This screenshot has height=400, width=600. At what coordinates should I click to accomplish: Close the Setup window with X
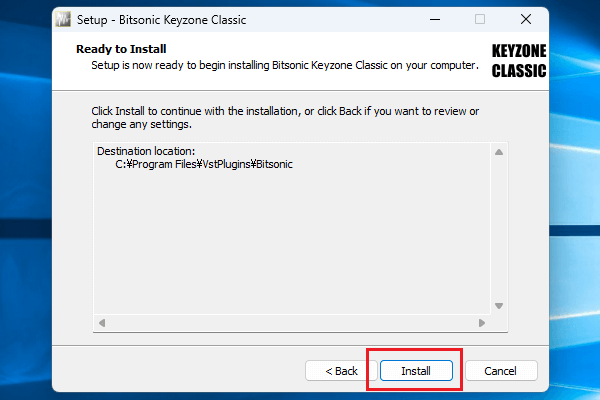pos(526,19)
